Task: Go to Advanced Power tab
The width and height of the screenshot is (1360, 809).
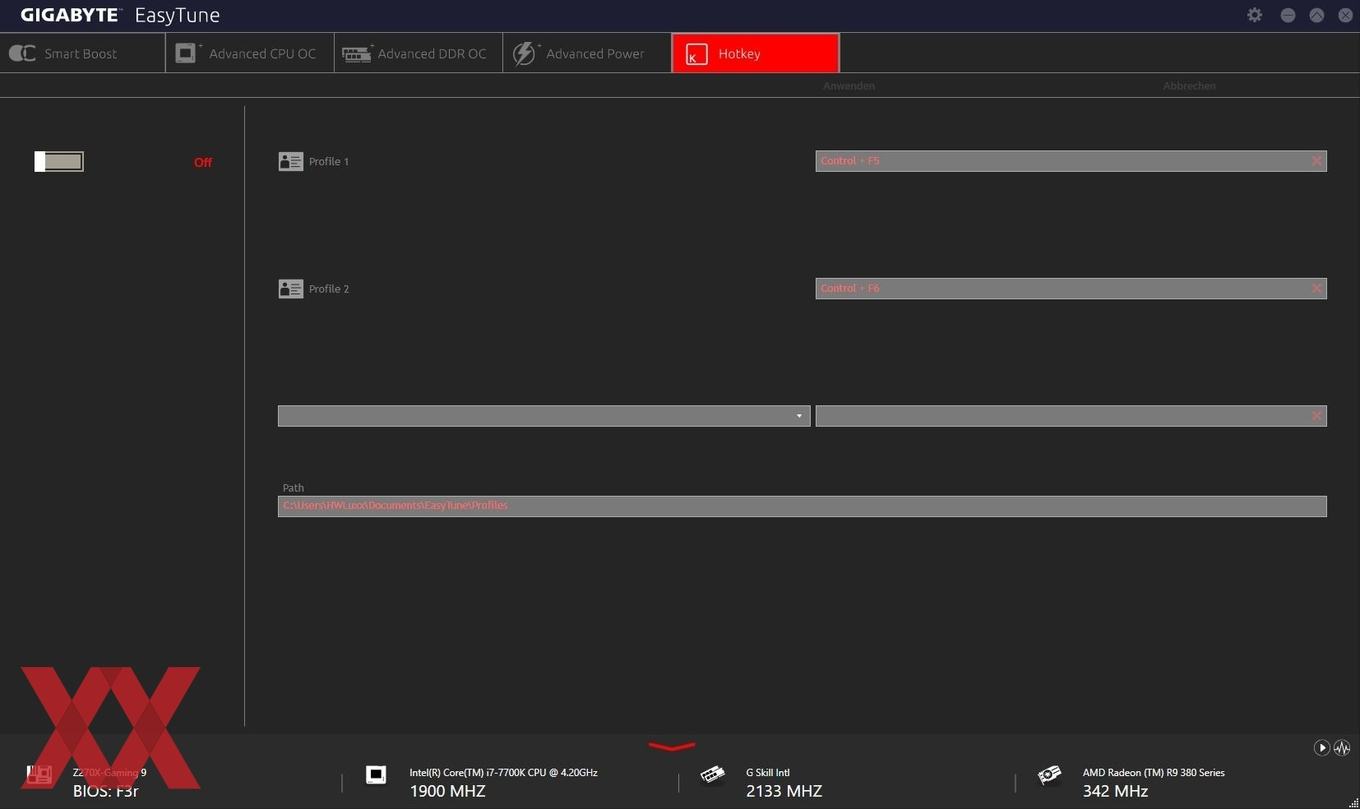Action: point(587,53)
